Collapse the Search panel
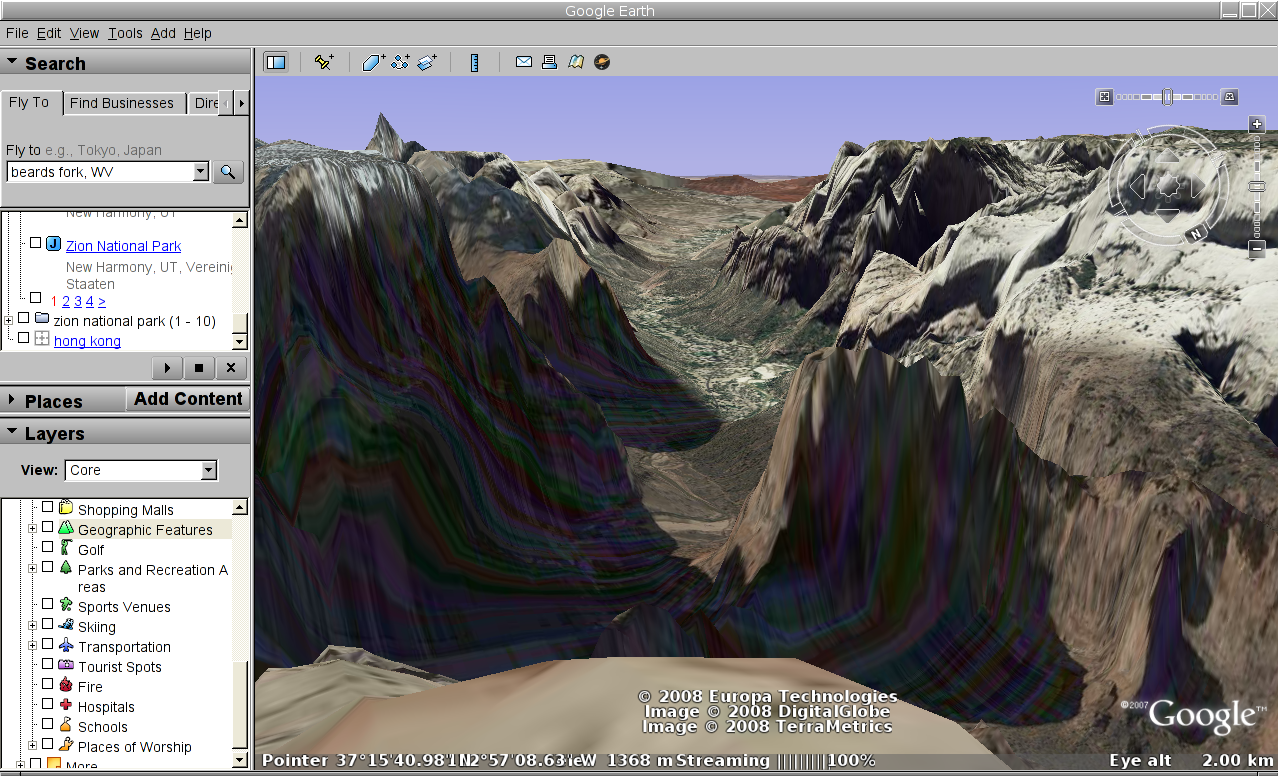This screenshot has width=1278, height=776. click(12, 62)
